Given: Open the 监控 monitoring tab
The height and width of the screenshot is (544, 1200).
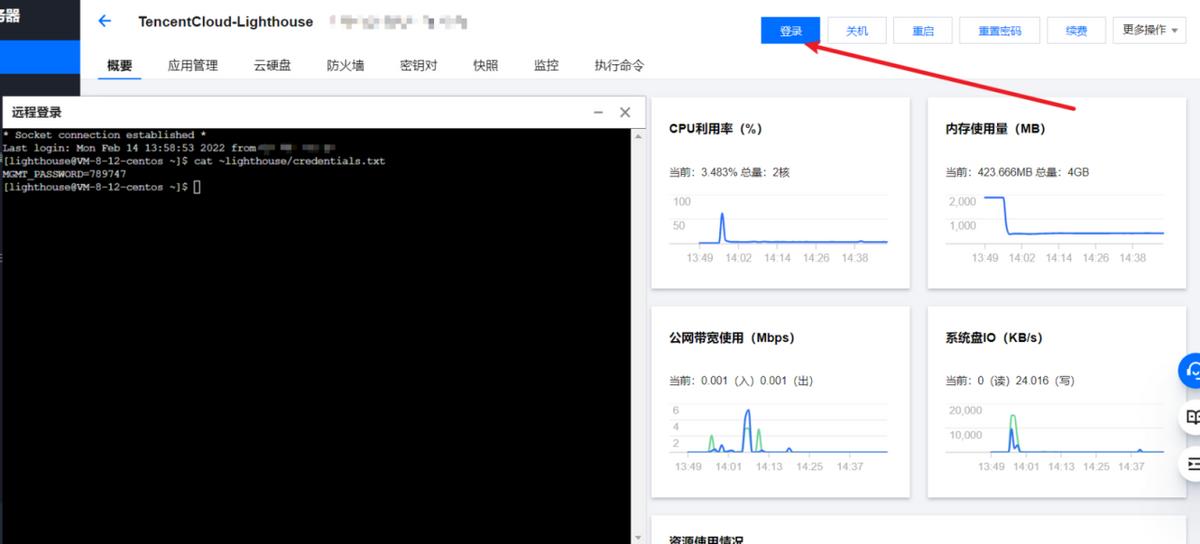Looking at the screenshot, I should [546, 65].
